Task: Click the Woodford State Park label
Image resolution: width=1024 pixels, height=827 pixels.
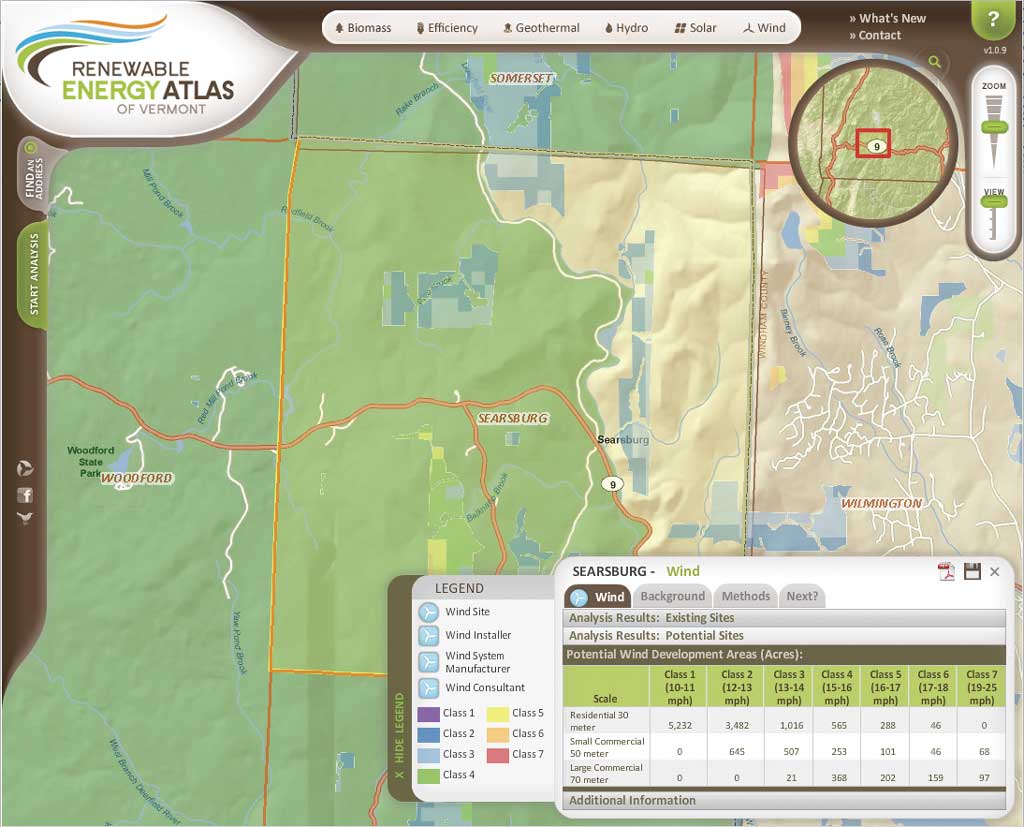Action: [90, 462]
